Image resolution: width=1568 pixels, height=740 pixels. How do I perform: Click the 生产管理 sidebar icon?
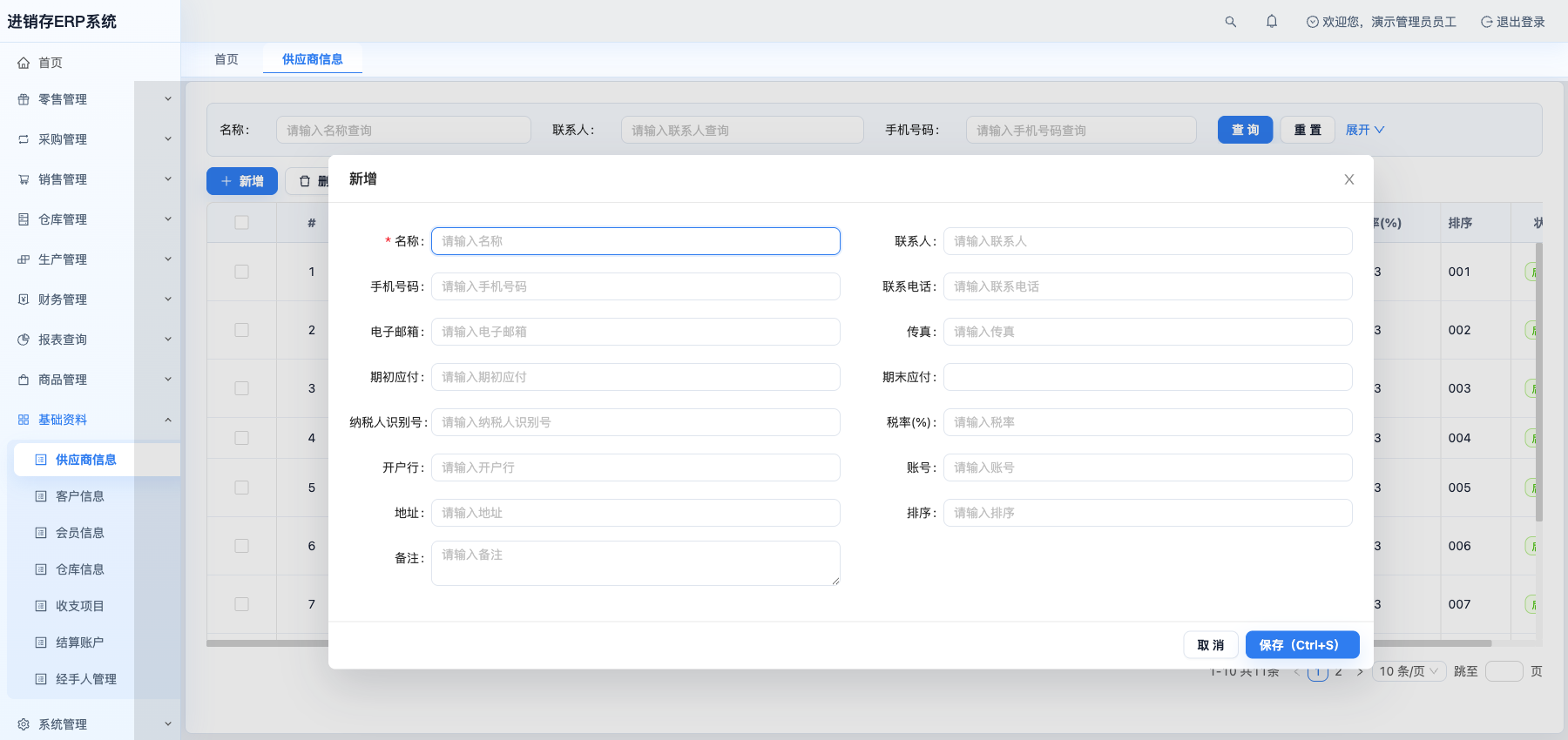click(x=24, y=259)
